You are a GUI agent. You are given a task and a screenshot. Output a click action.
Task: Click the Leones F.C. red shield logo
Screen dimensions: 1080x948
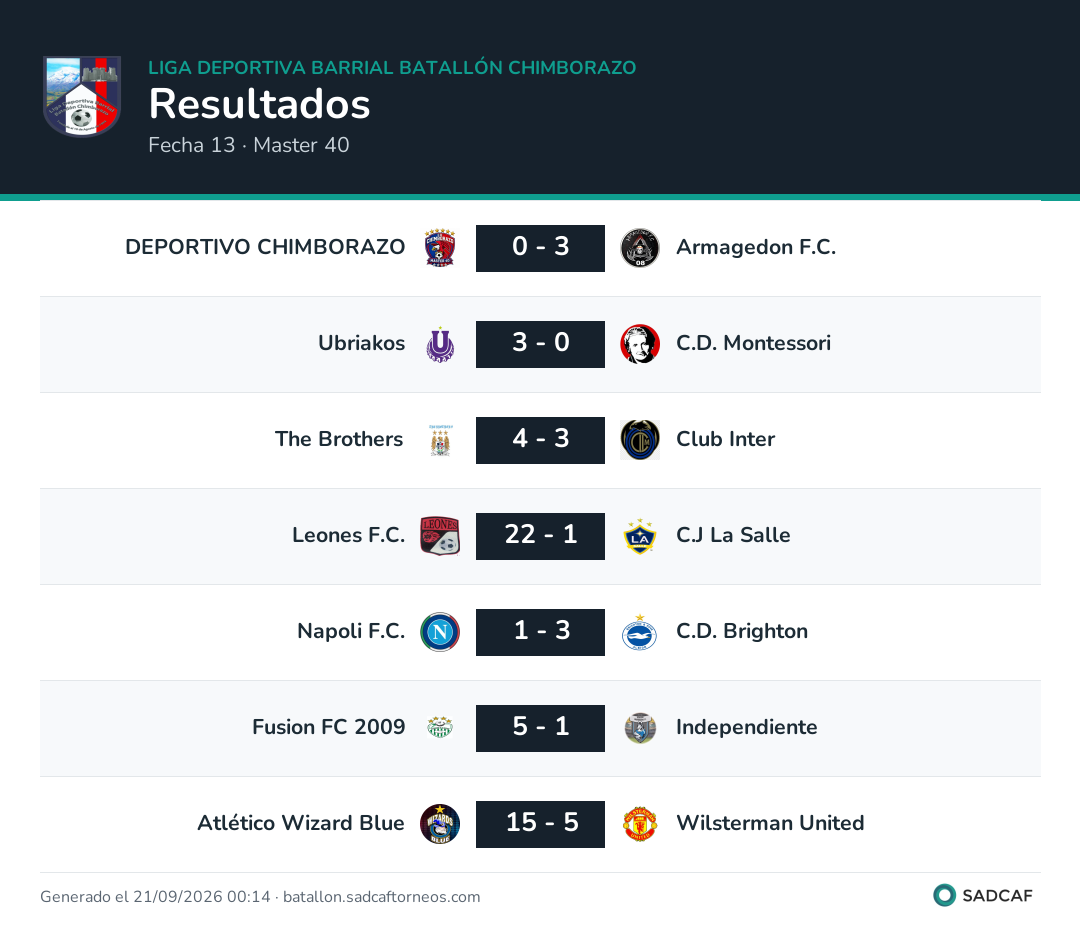coord(440,536)
